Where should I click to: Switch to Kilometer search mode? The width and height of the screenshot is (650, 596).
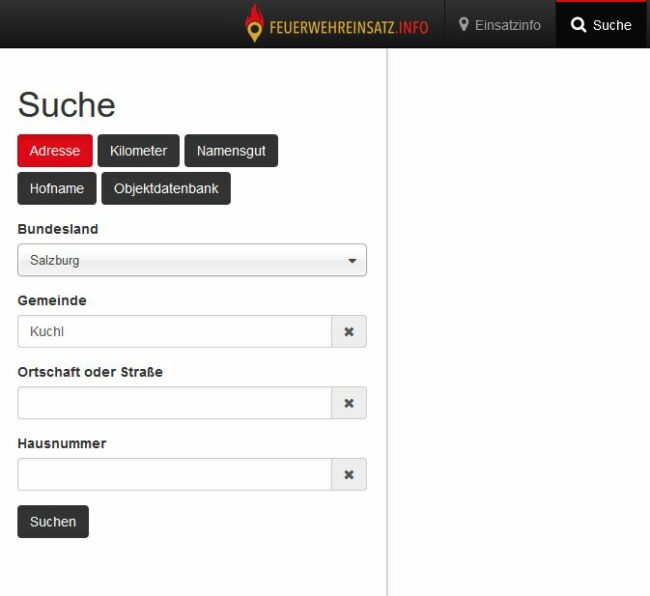(x=138, y=151)
